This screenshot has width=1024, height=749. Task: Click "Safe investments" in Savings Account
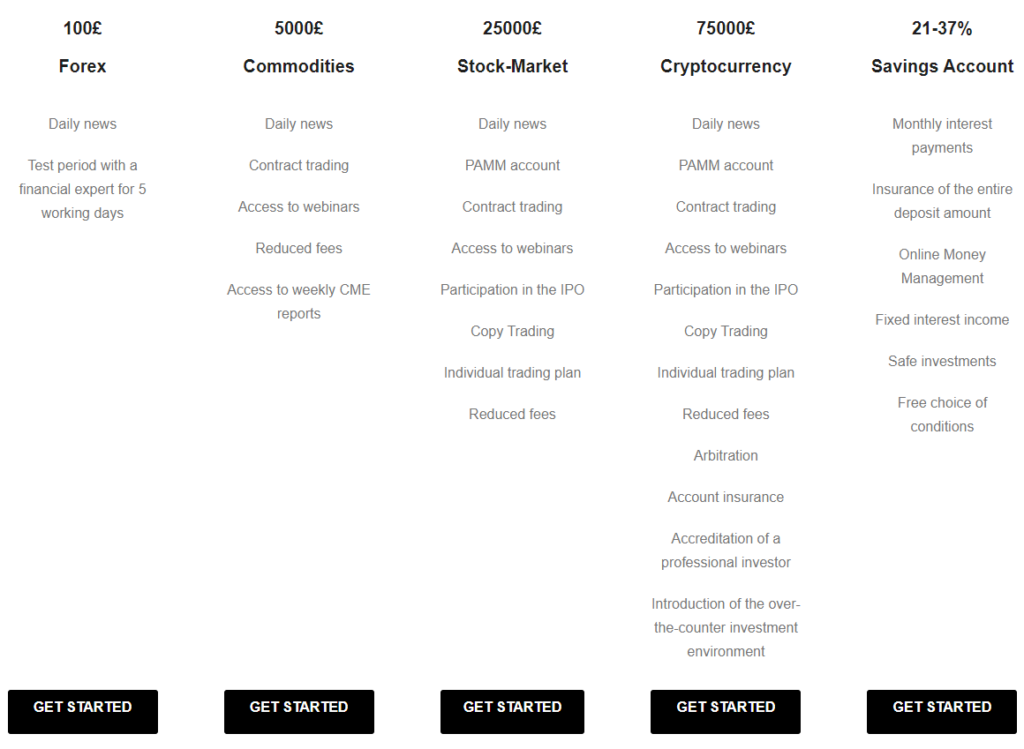pyautogui.click(x=942, y=361)
